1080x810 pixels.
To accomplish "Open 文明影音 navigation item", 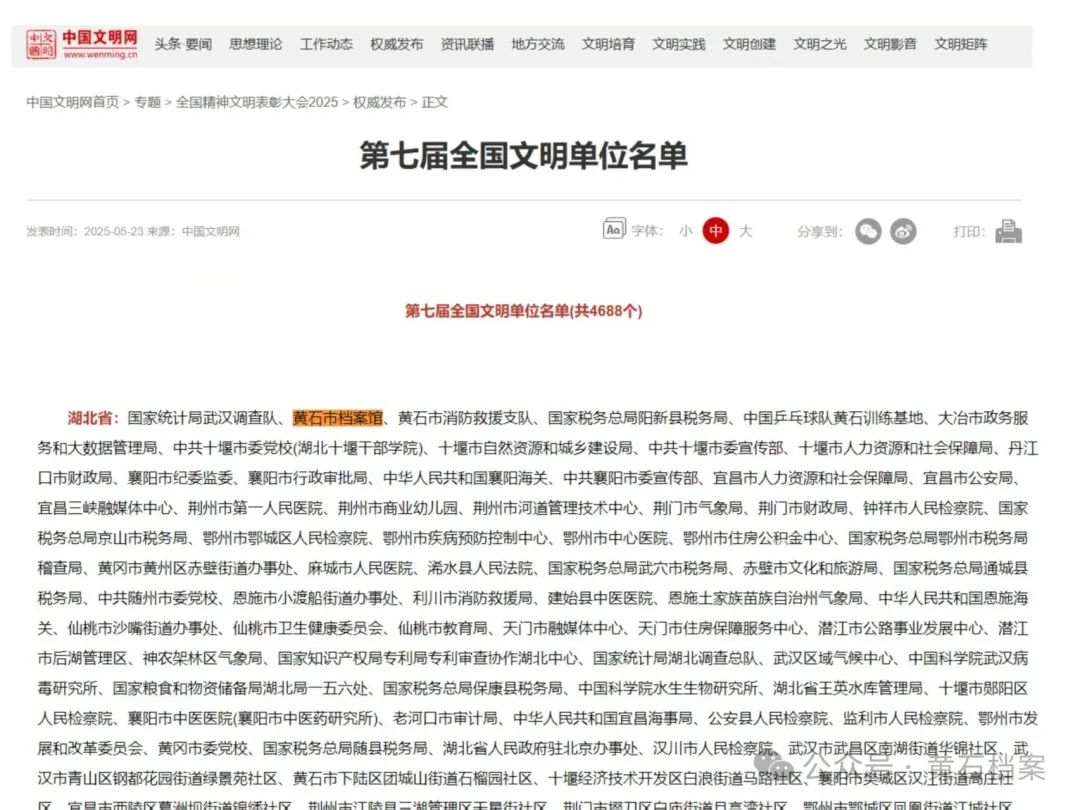I will (890, 45).
